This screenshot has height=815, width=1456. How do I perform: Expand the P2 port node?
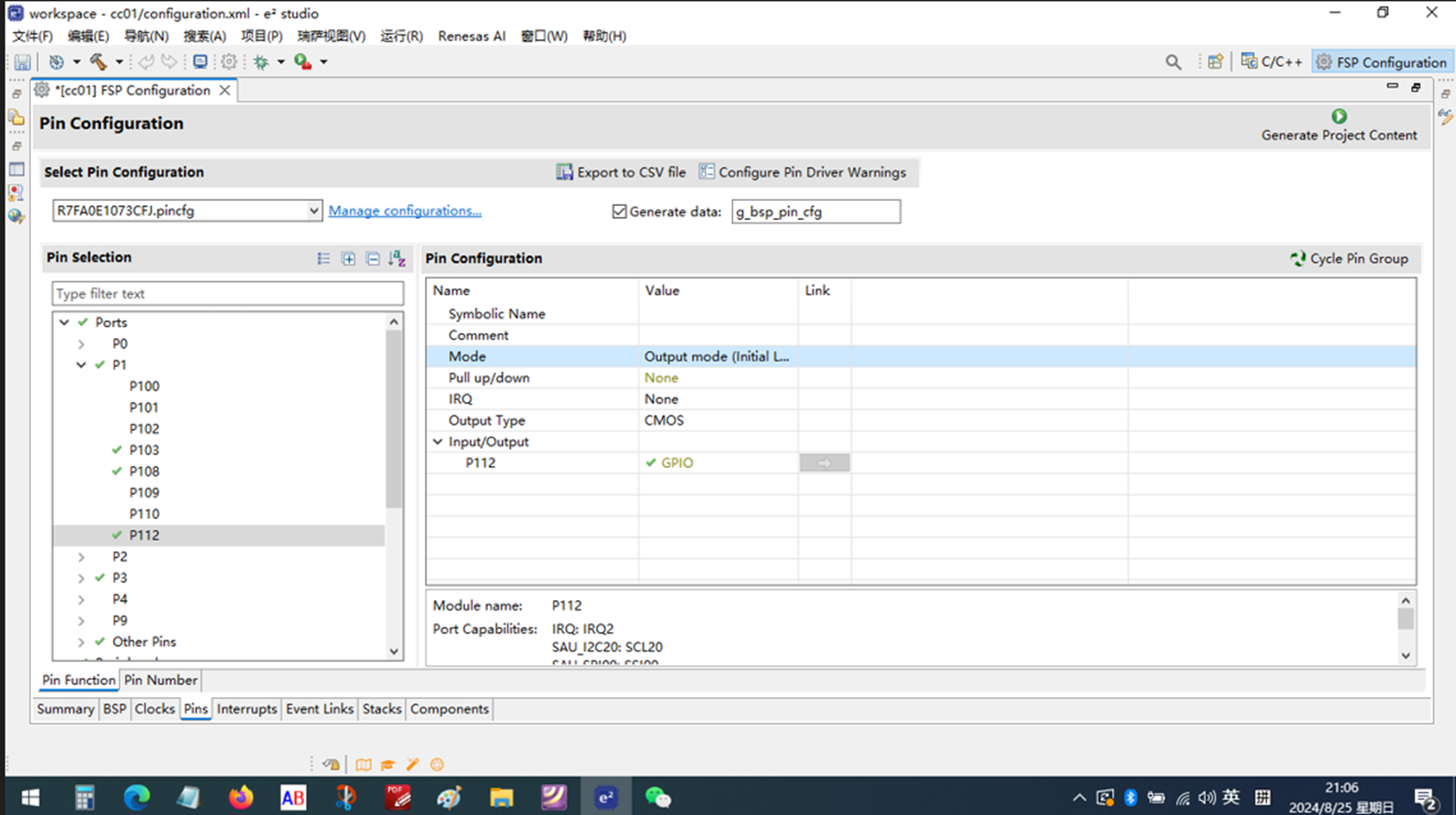[81, 557]
